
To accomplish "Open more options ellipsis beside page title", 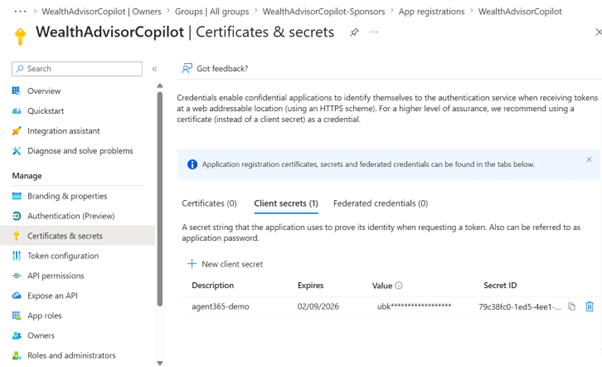I will 374,32.
